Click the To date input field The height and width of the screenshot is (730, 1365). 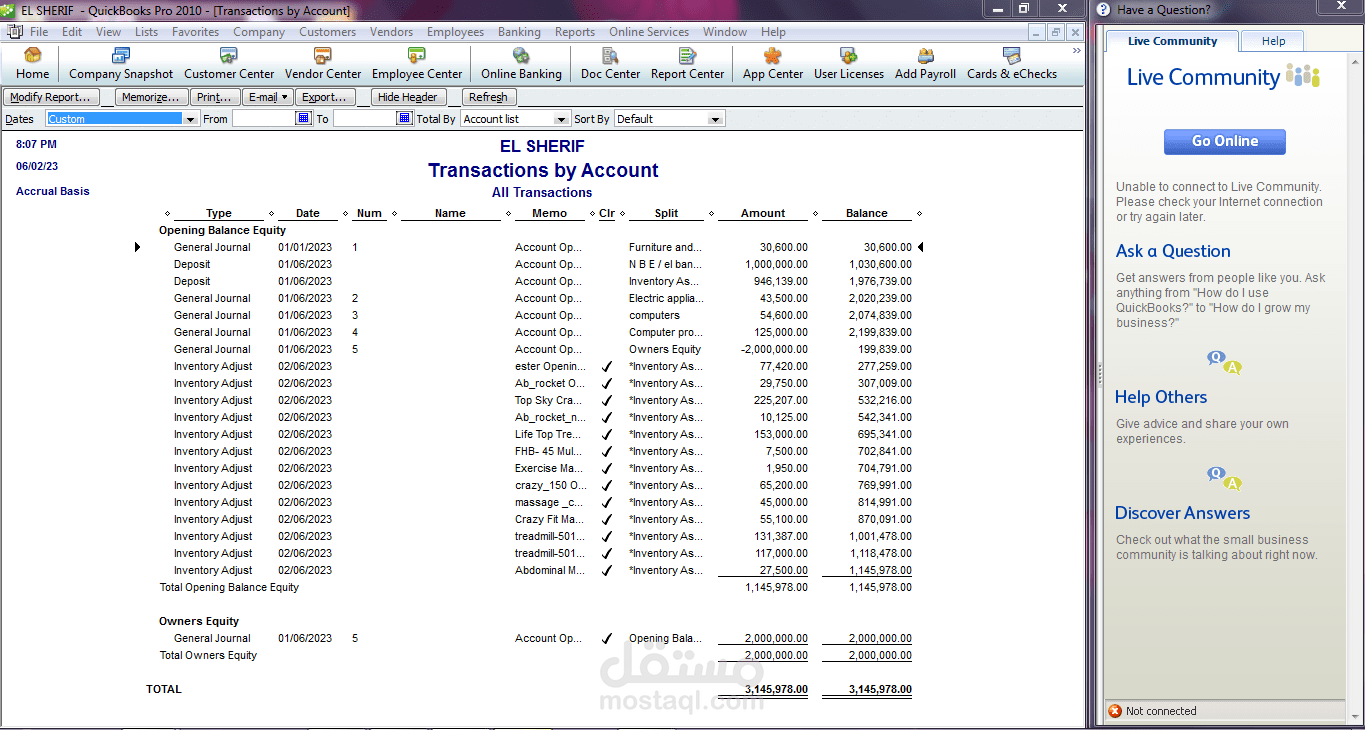(364, 118)
